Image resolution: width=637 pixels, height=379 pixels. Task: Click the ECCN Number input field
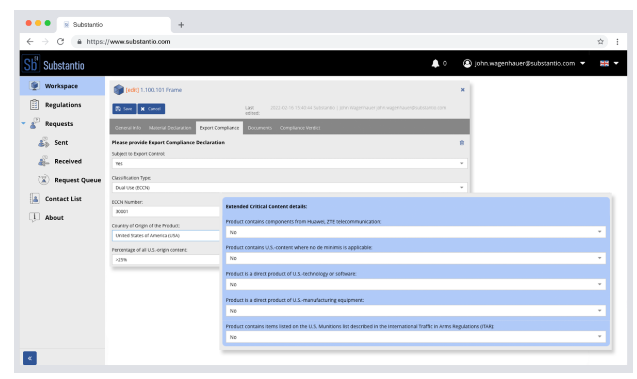pos(166,211)
